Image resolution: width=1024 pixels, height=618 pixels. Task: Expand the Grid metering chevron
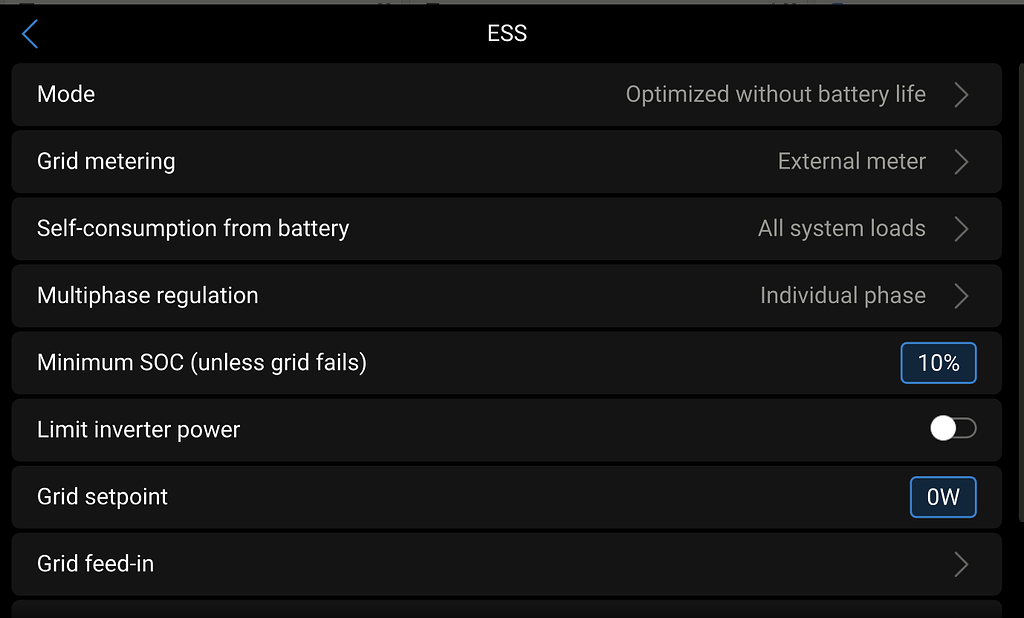coord(961,161)
